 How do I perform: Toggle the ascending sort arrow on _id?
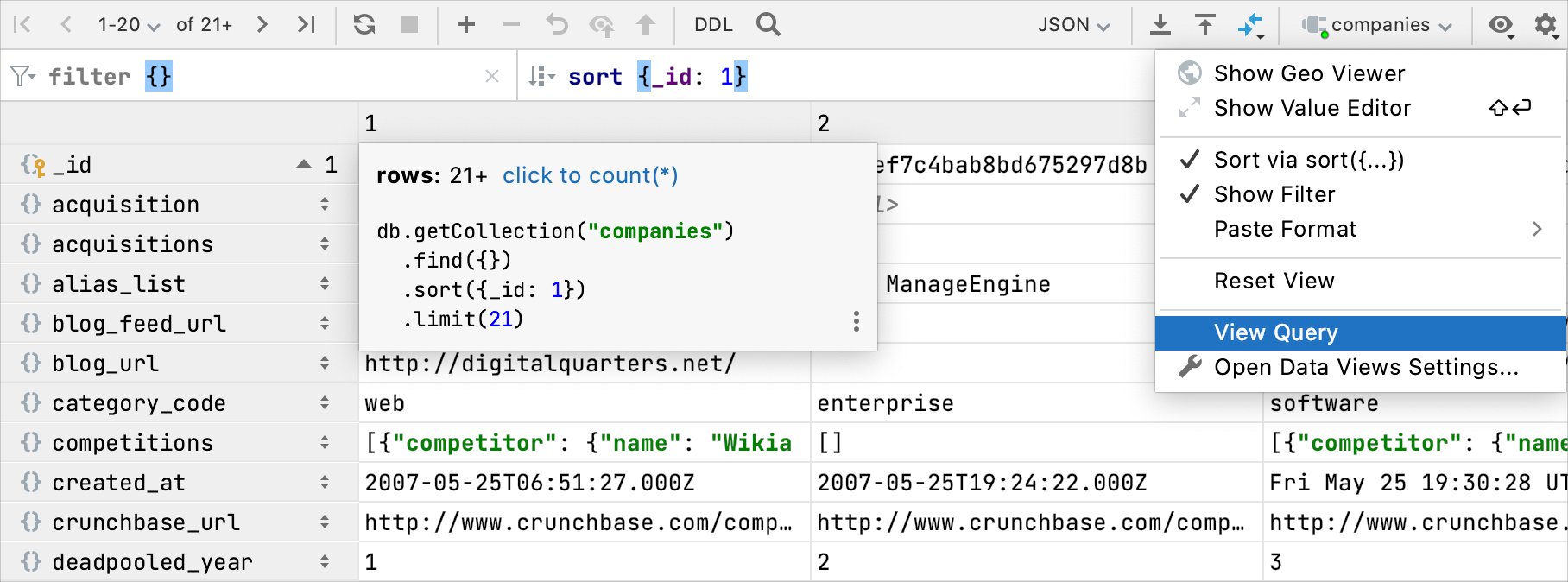(304, 164)
